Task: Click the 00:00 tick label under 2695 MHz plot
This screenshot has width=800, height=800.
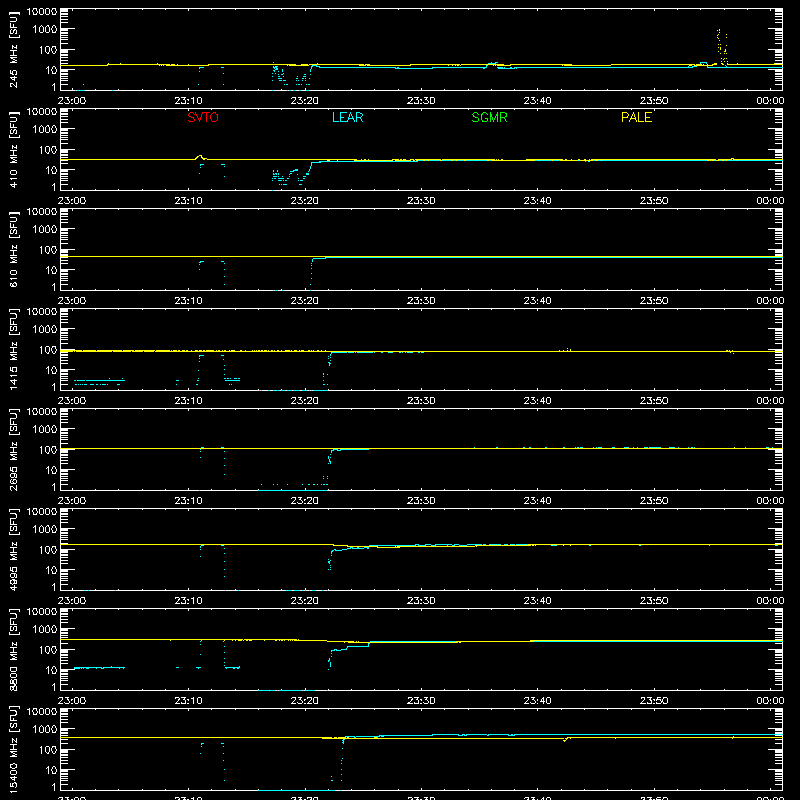Action: click(x=770, y=501)
